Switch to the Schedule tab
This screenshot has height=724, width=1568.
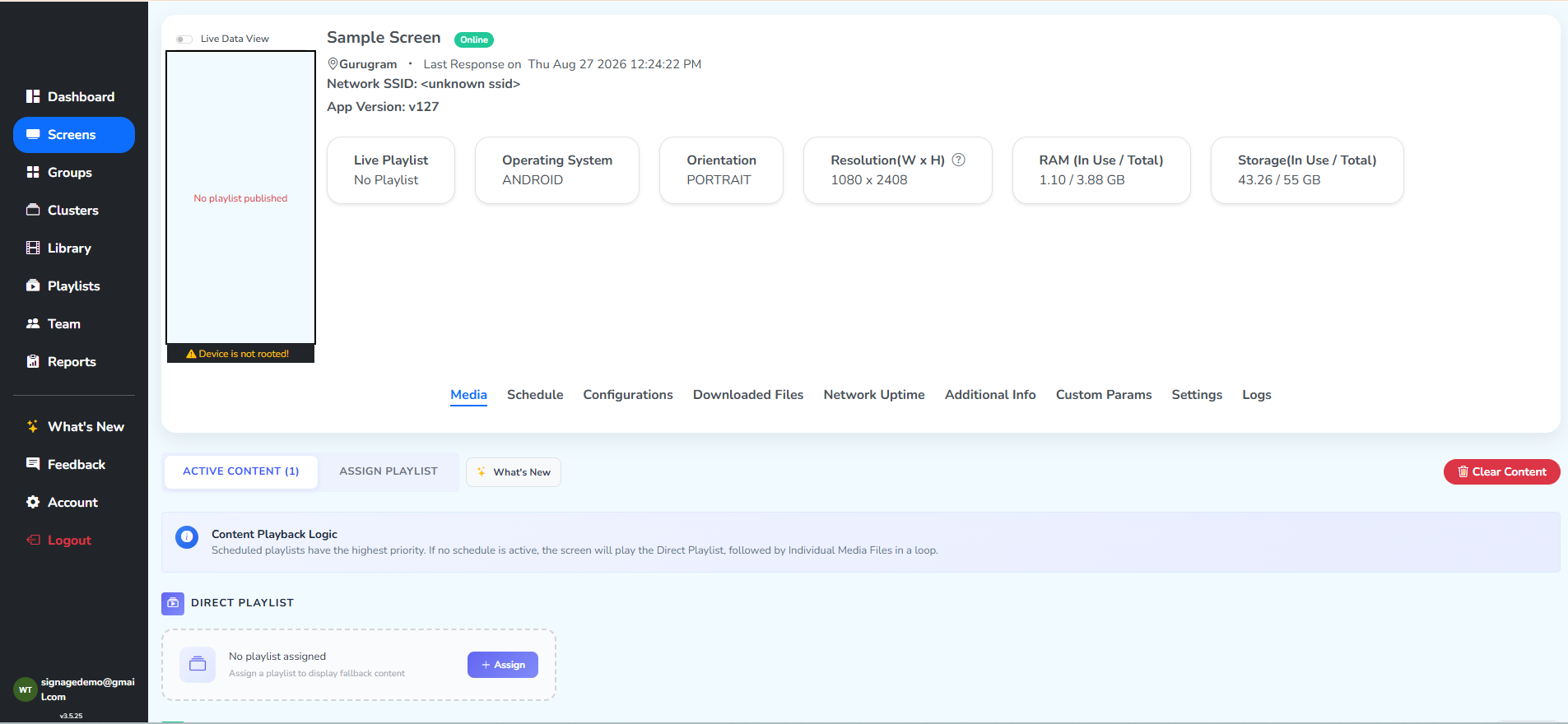pyautogui.click(x=535, y=395)
